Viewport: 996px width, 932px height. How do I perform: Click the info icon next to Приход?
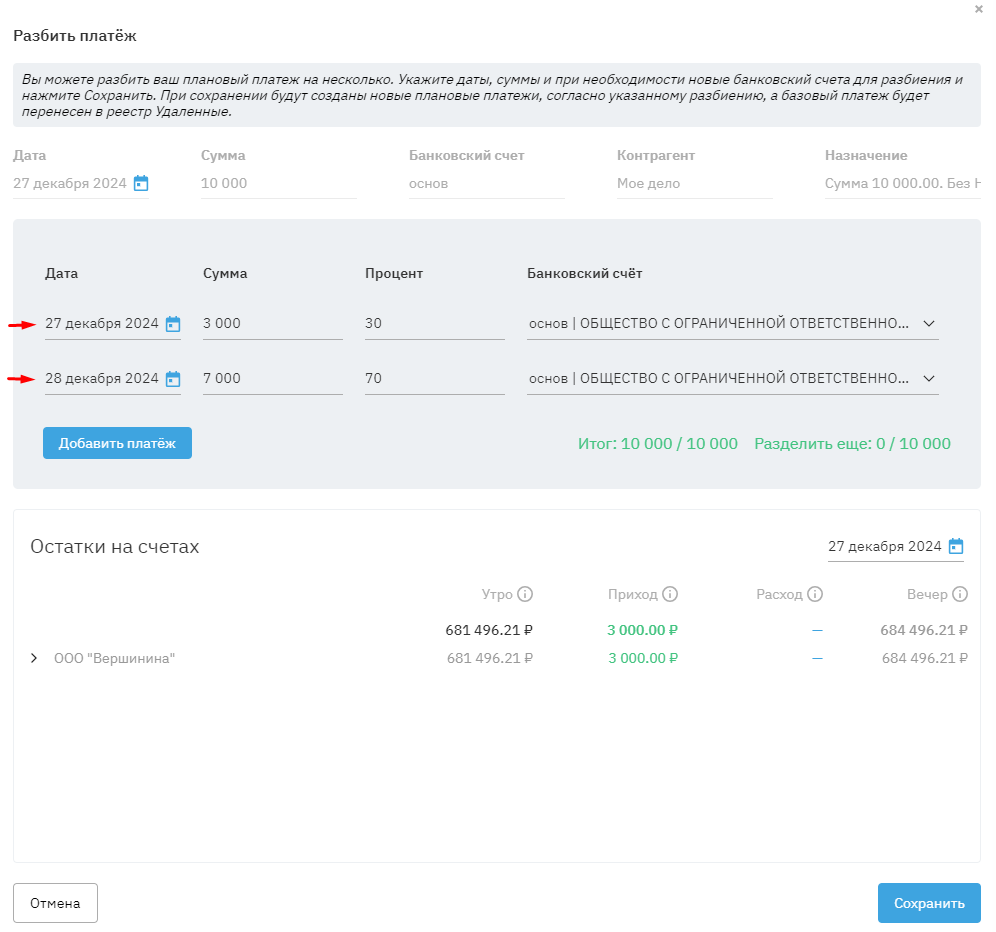click(670, 594)
